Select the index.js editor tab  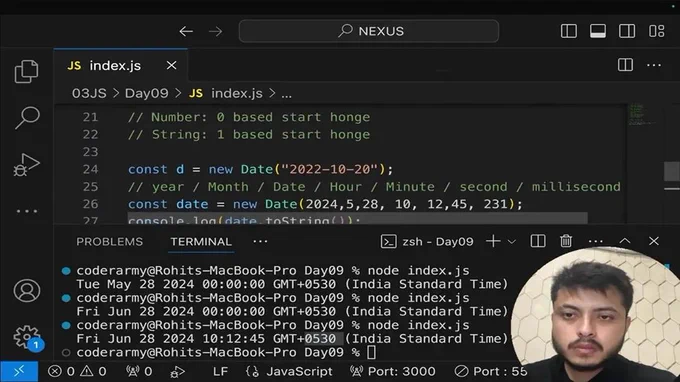coord(121,65)
